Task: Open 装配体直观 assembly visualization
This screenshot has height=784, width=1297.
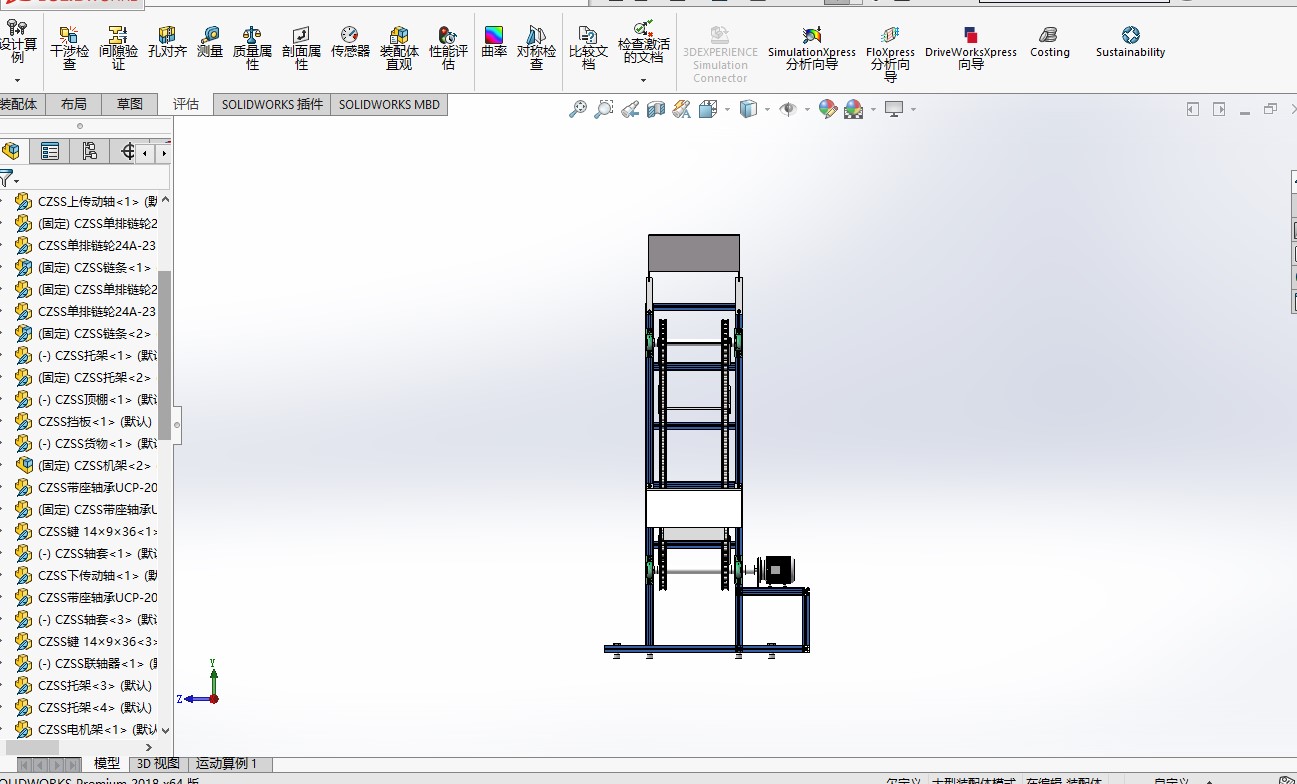Action: [x=399, y=48]
